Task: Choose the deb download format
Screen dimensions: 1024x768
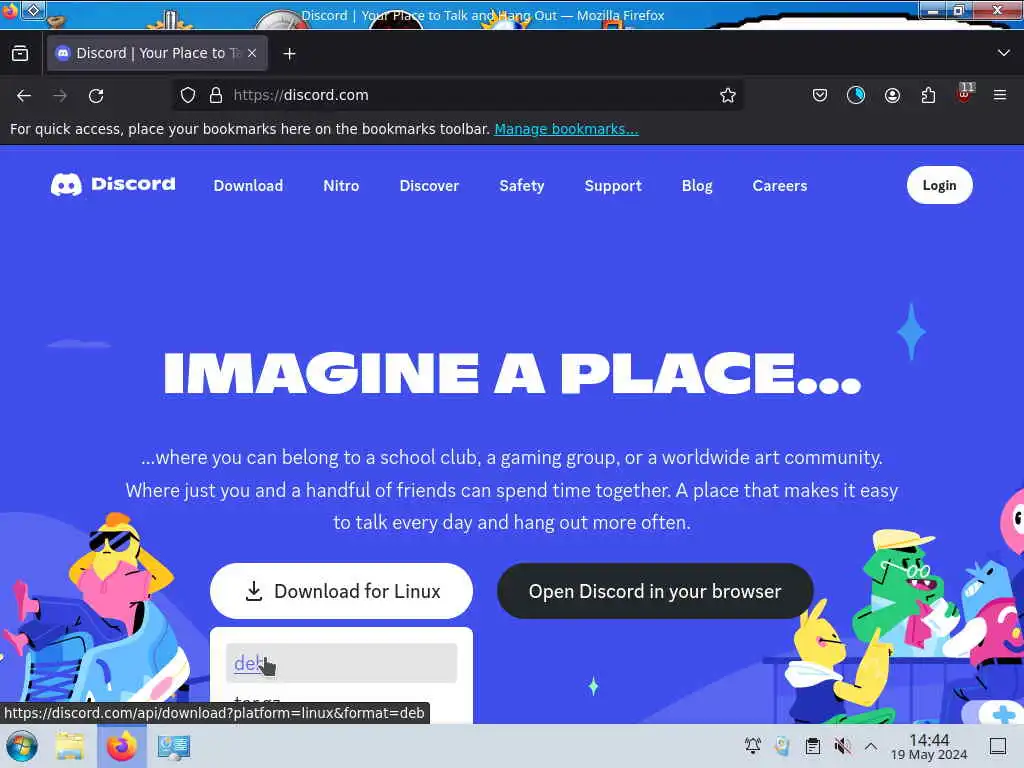Action: pyautogui.click(x=341, y=663)
